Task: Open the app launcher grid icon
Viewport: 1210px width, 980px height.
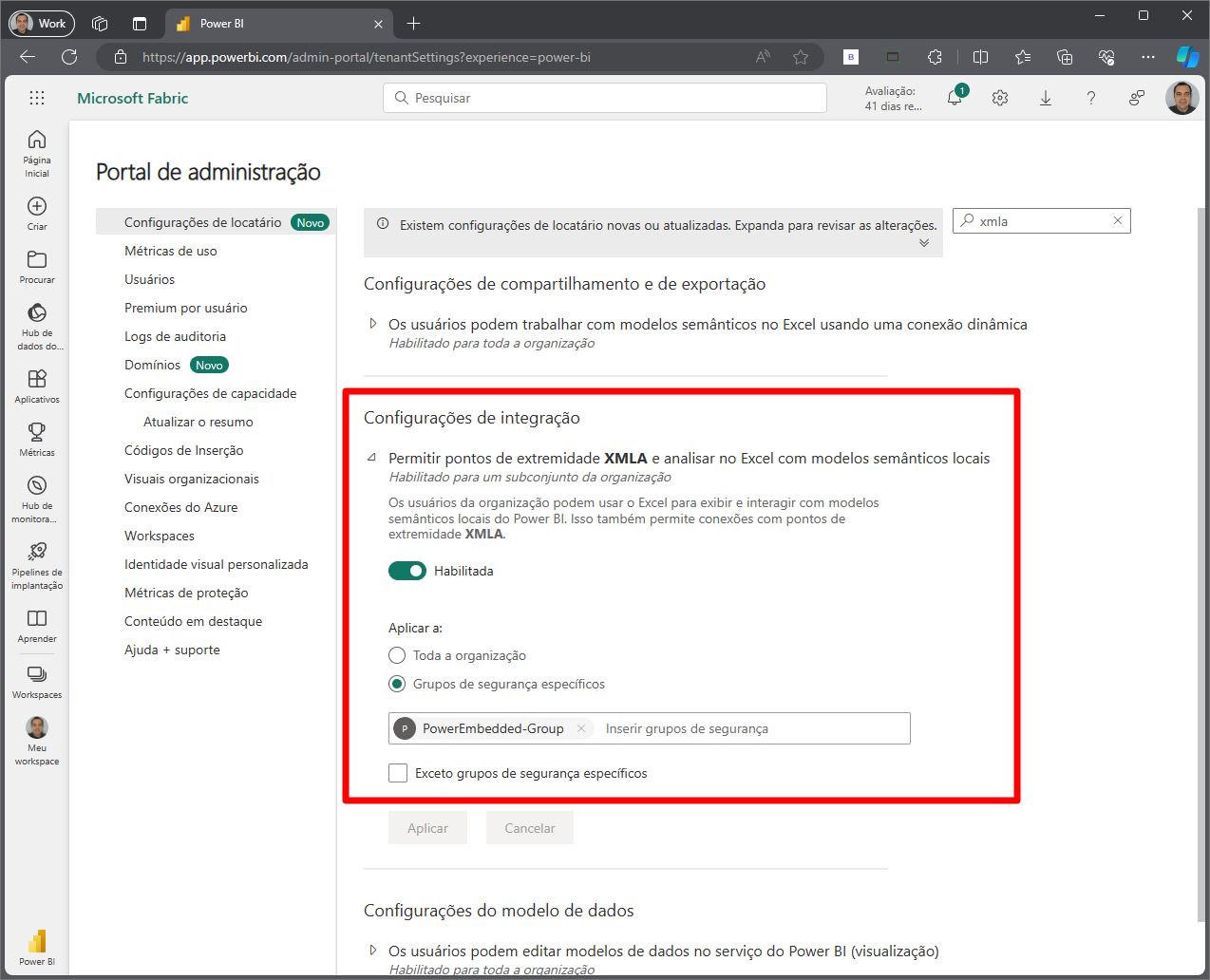Action: (x=37, y=98)
